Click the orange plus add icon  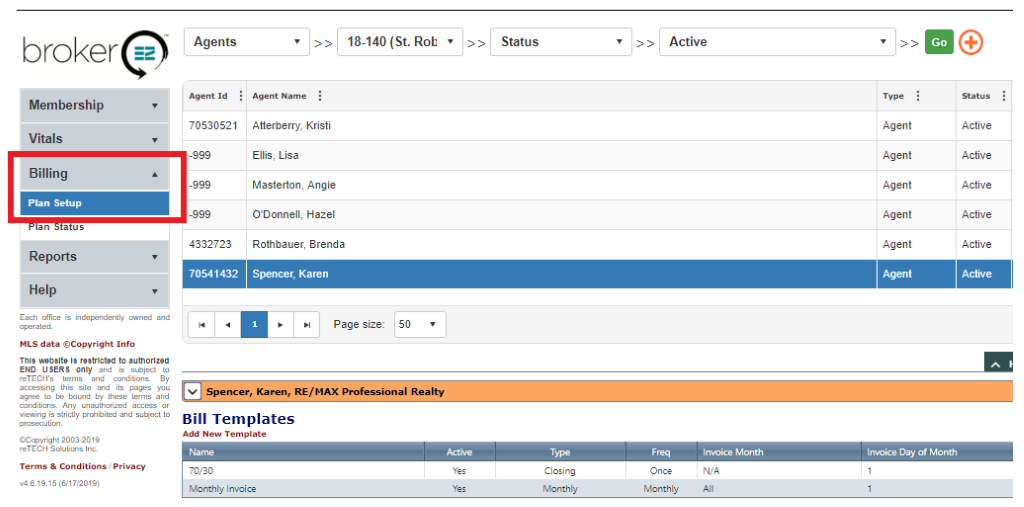click(970, 42)
